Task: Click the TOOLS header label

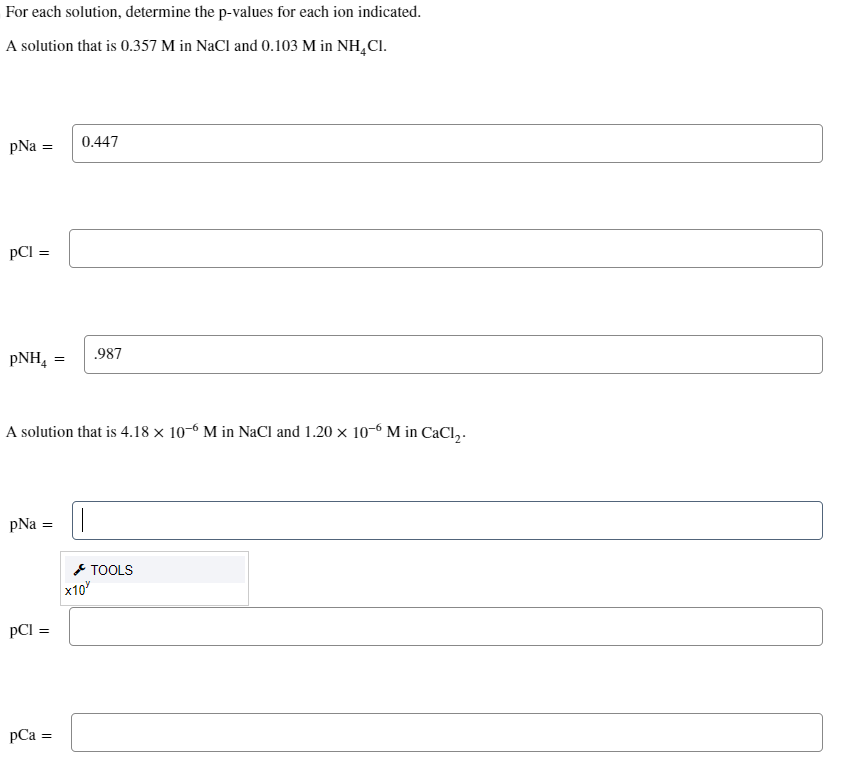Action: 111,570
